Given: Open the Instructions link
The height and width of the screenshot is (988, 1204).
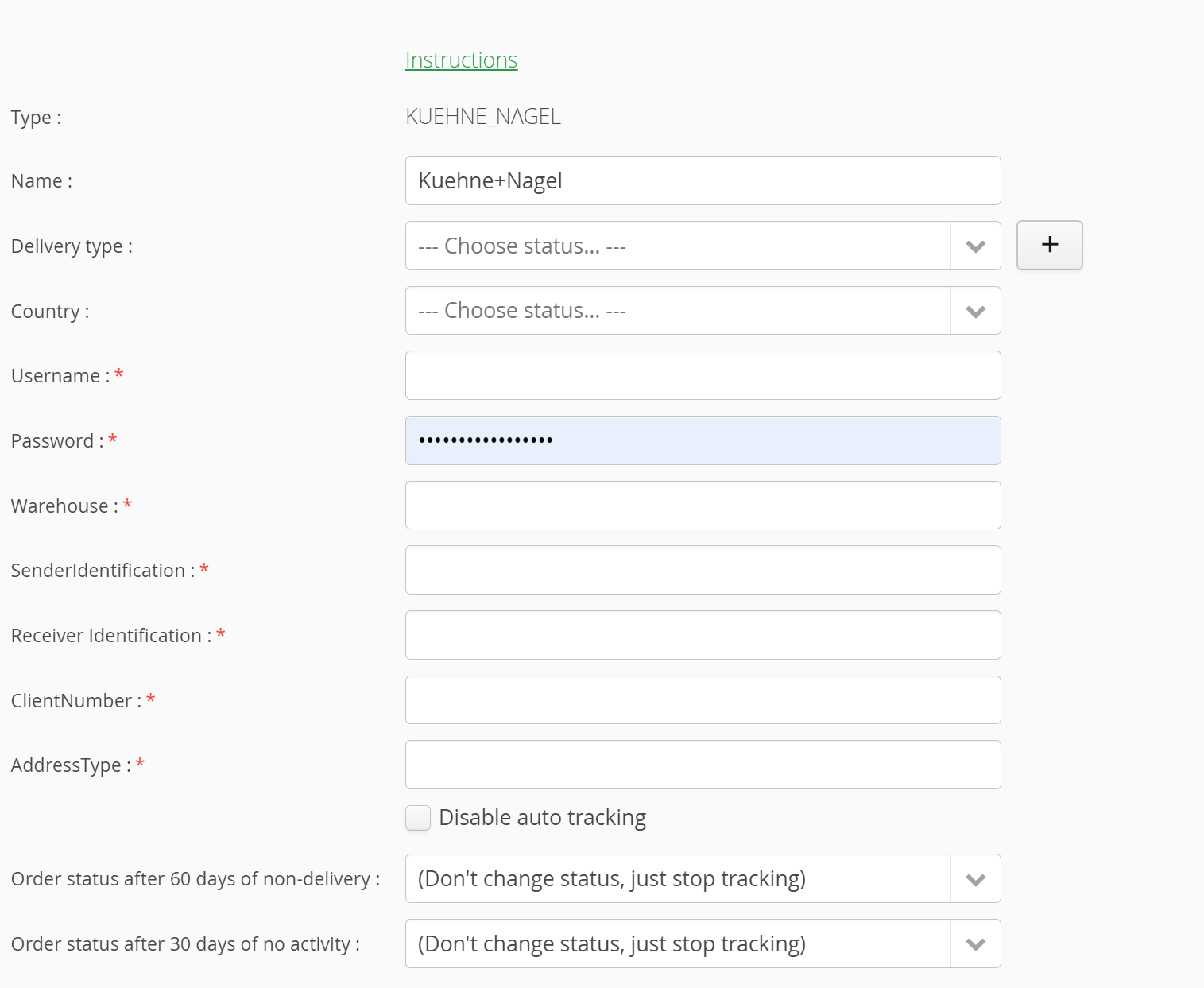Looking at the screenshot, I should pyautogui.click(x=461, y=60).
